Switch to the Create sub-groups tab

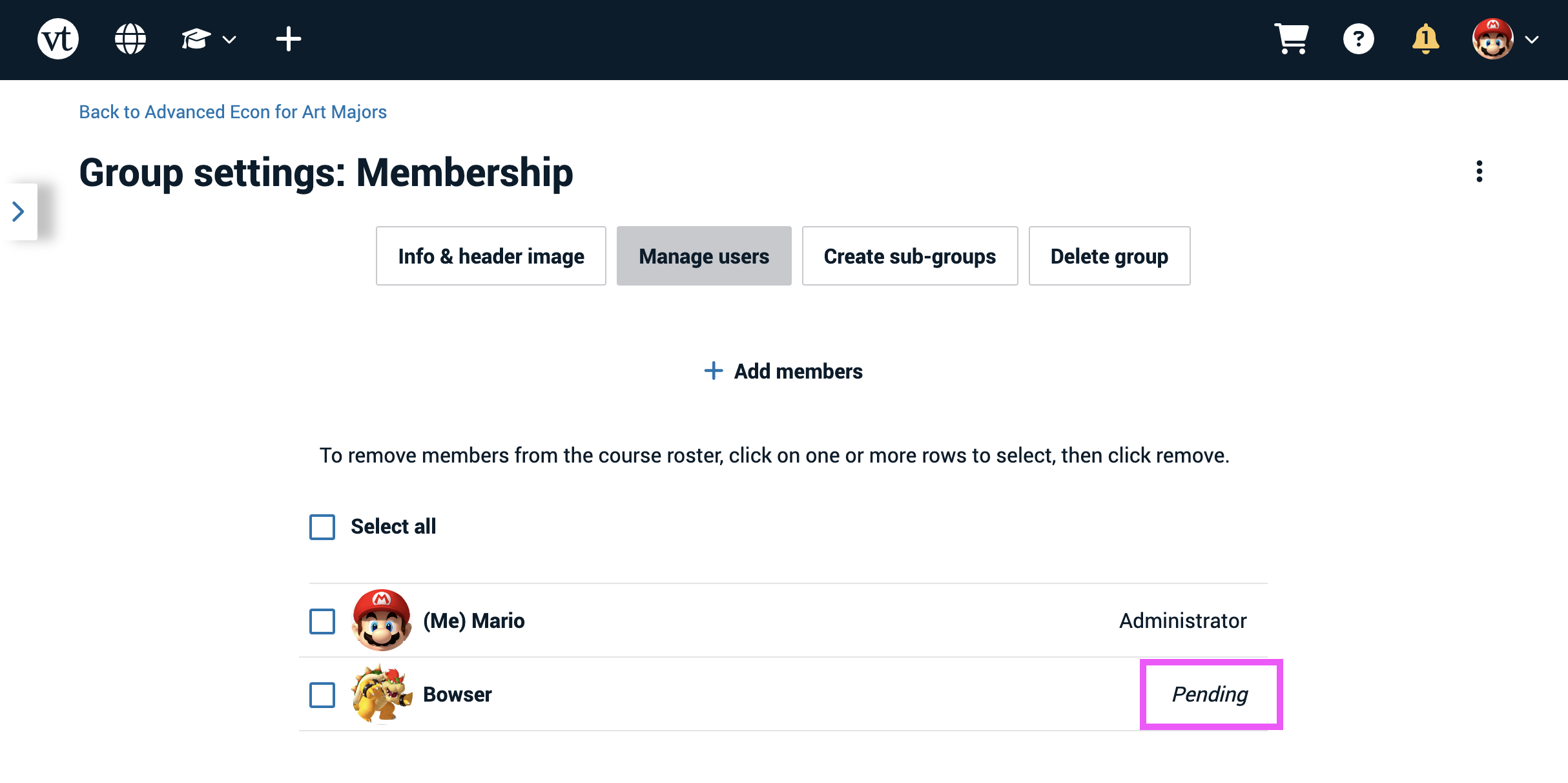[x=909, y=255]
